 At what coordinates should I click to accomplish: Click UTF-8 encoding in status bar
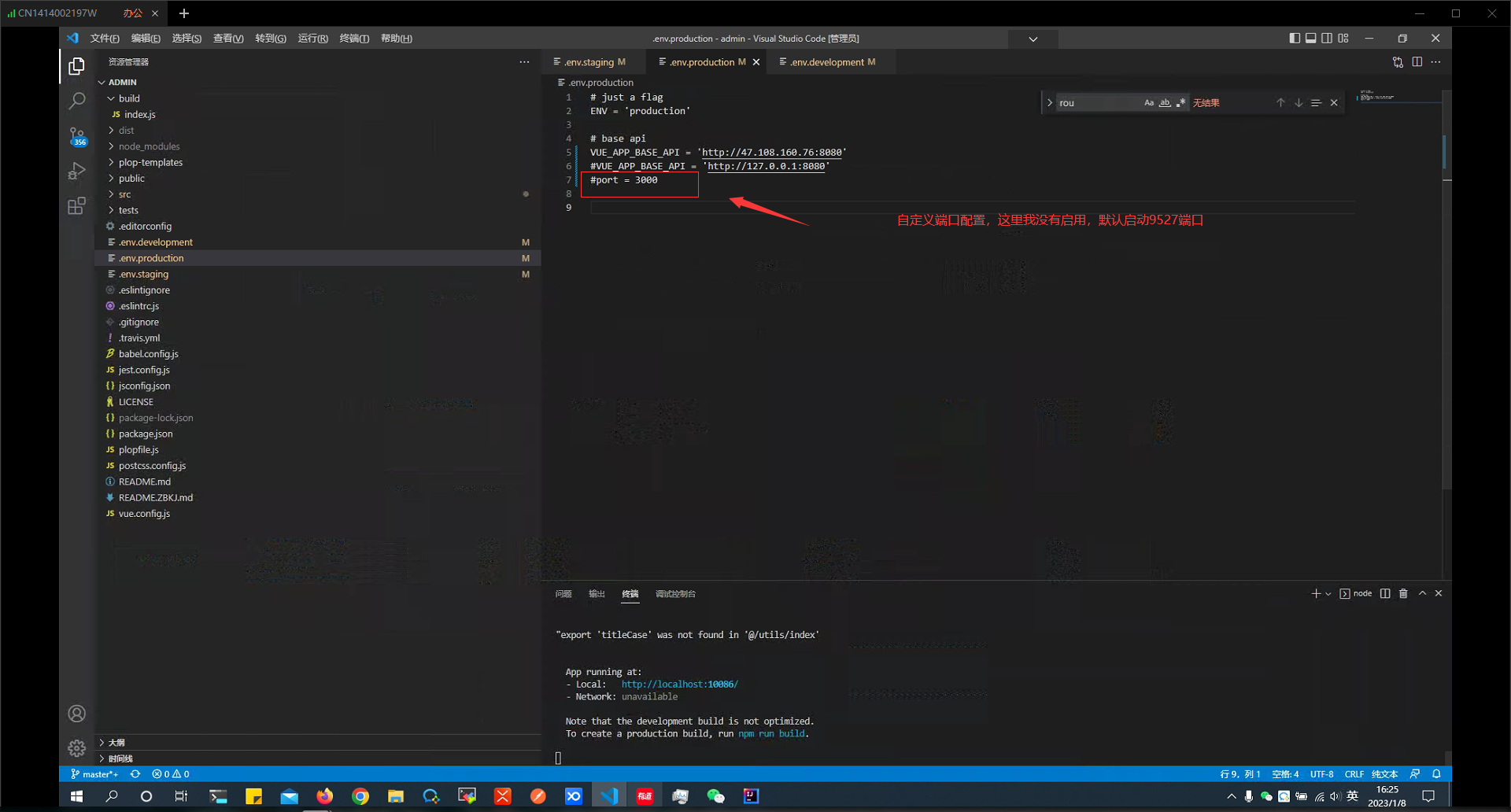(1321, 774)
